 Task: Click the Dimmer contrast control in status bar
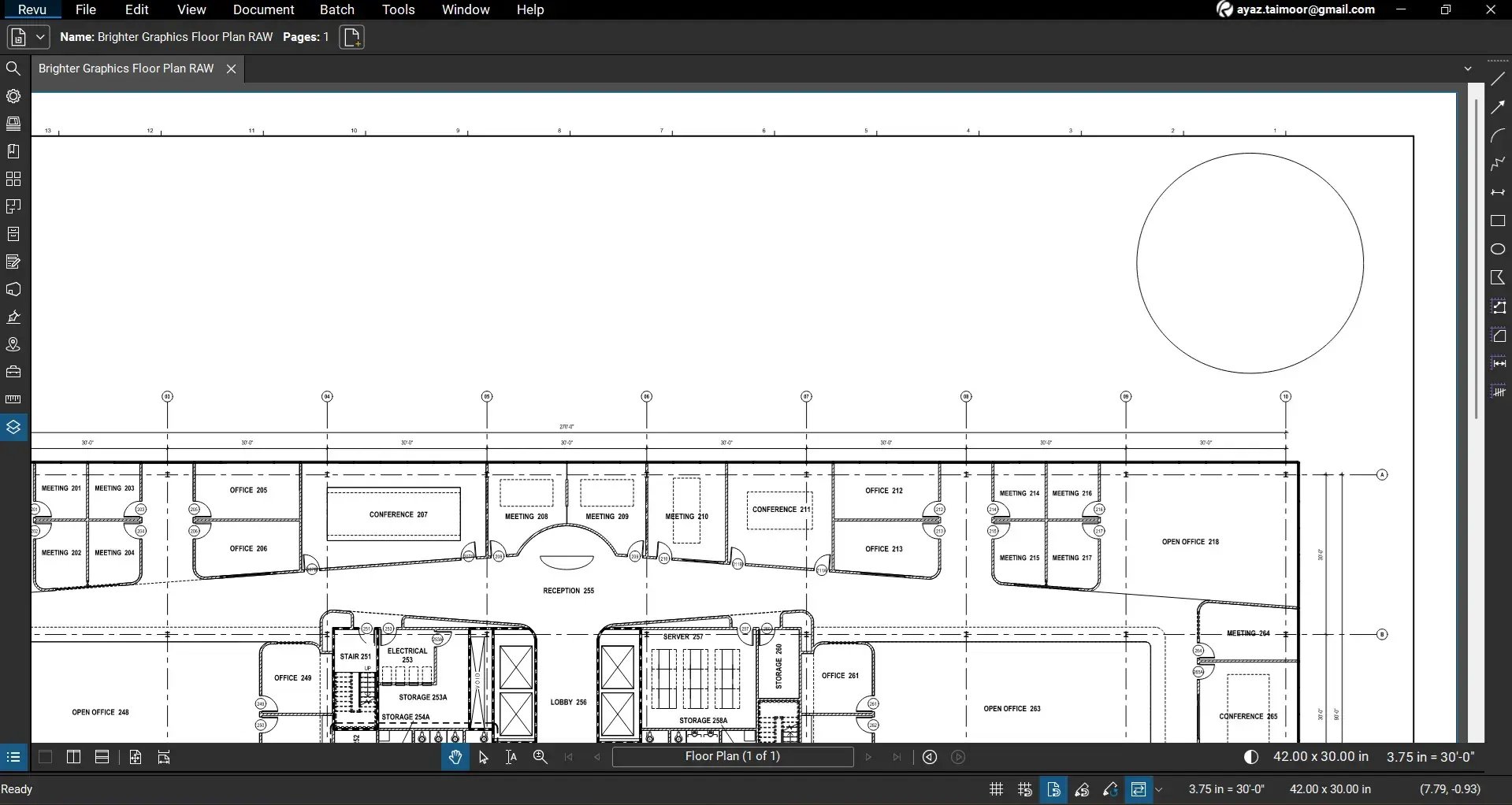pyautogui.click(x=1251, y=757)
